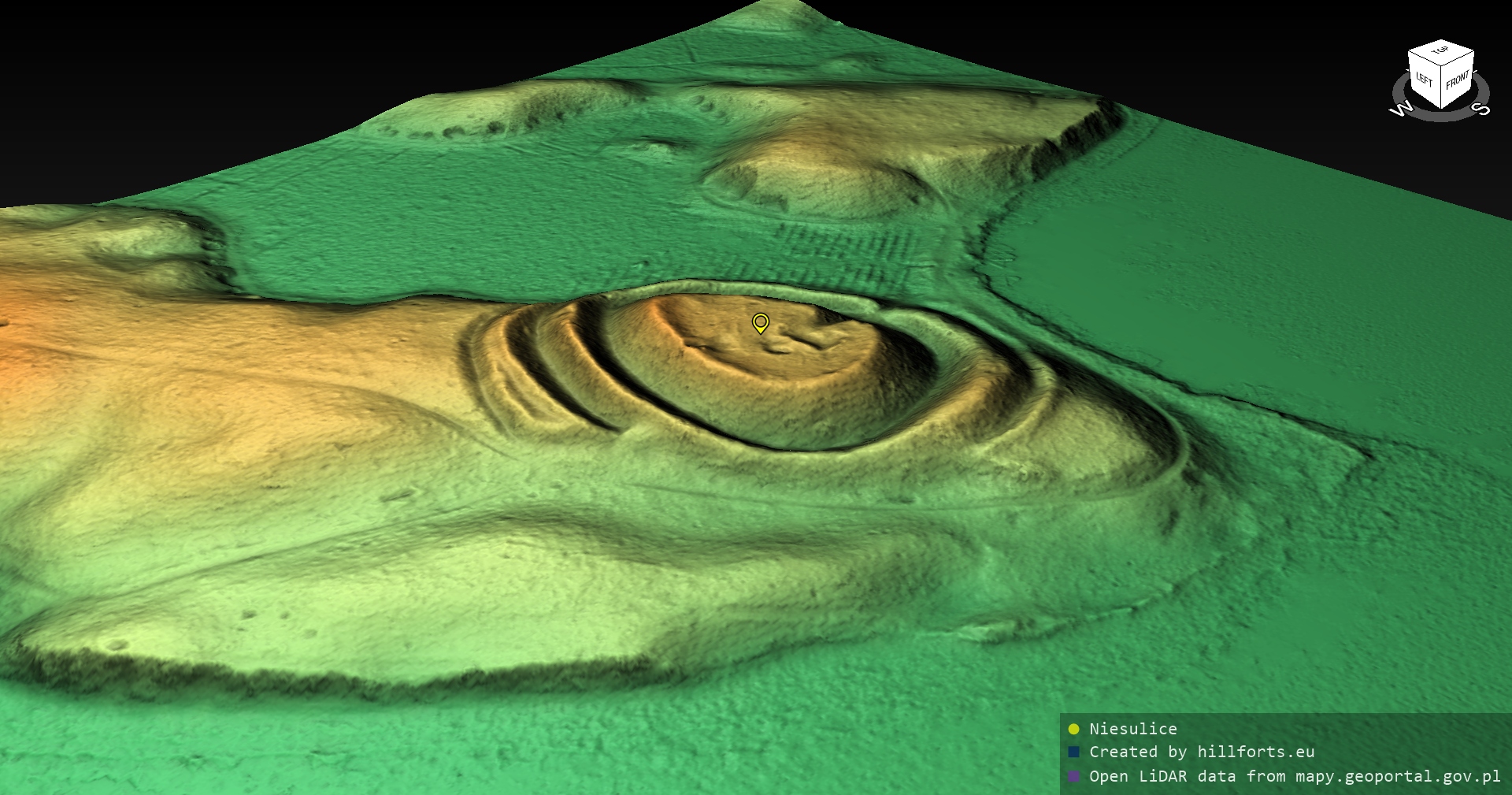The height and width of the screenshot is (795, 1512).
Task: Select the Niesulice legend label
Action: tap(1132, 729)
